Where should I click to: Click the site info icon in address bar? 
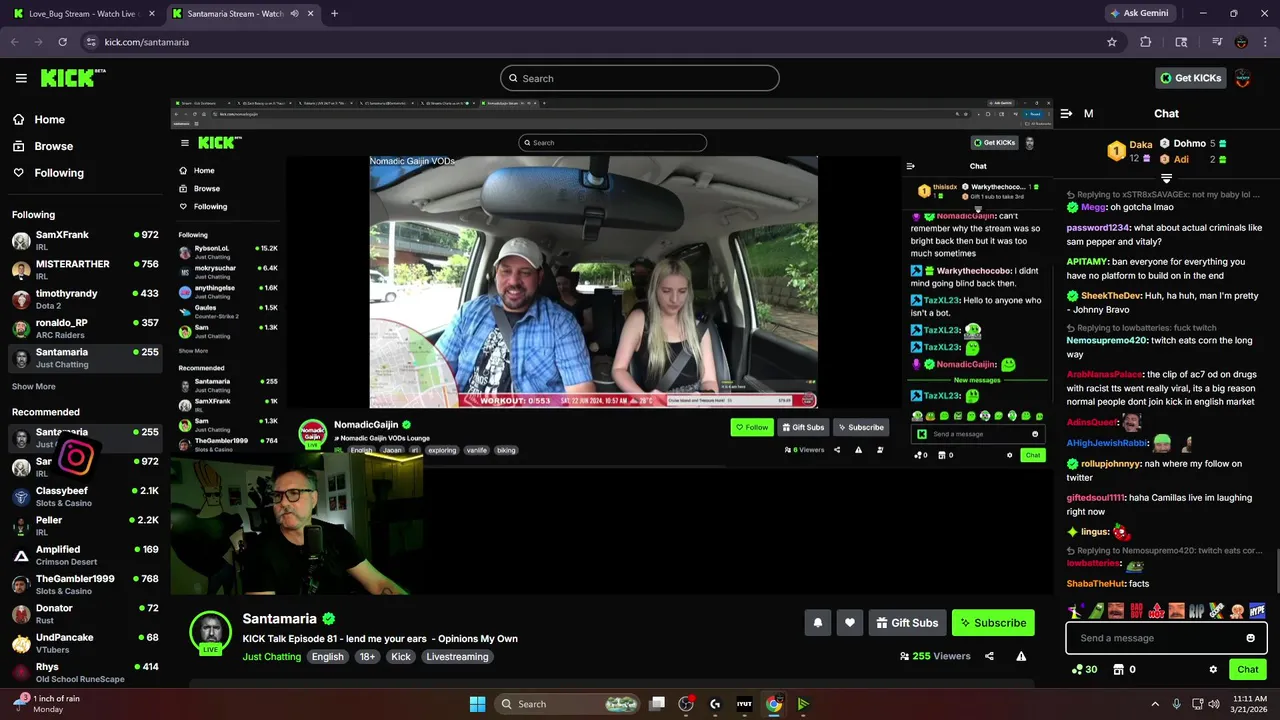[x=91, y=42]
